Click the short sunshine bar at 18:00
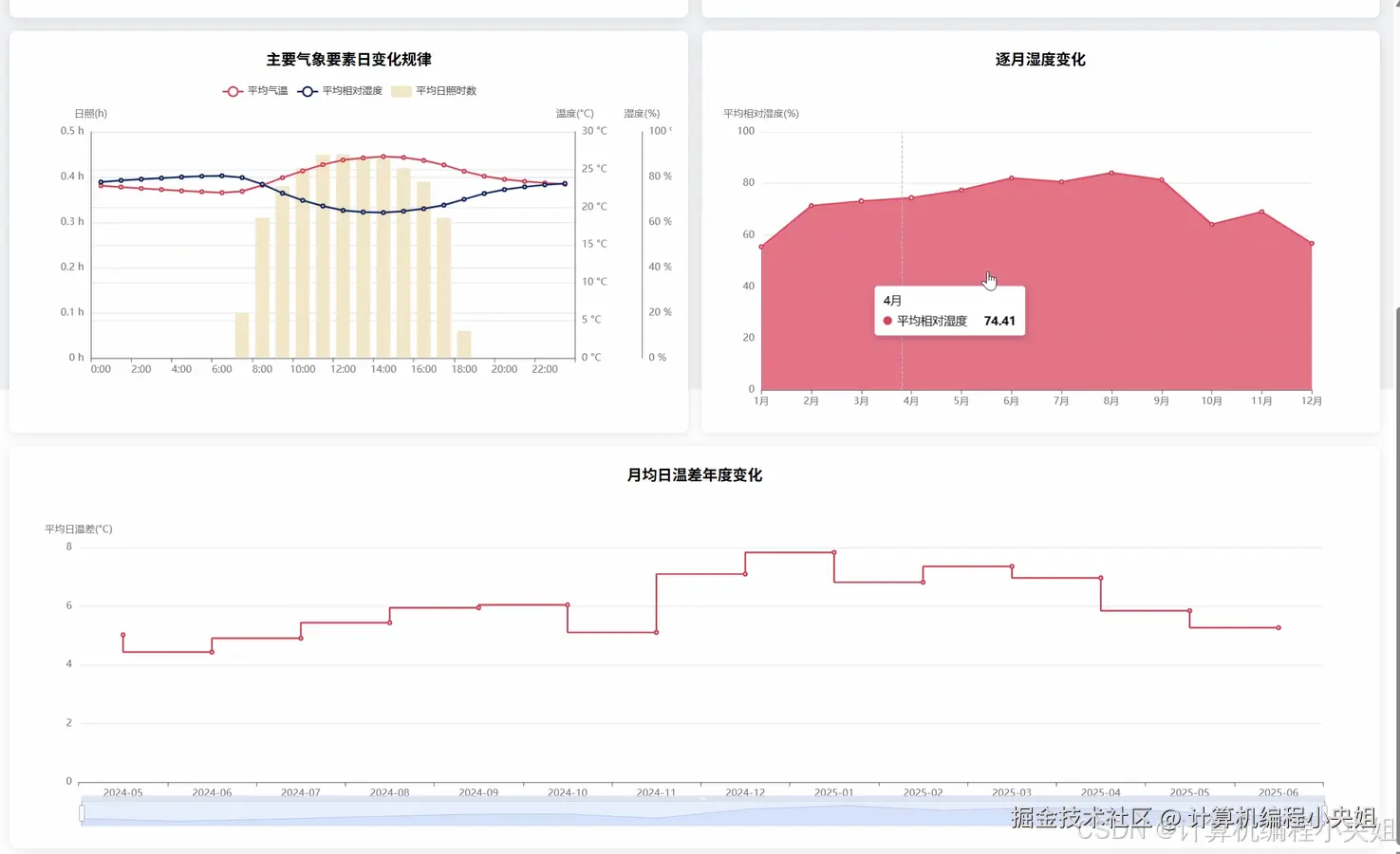The height and width of the screenshot is (854, 1400). click(x=464, y=344)
